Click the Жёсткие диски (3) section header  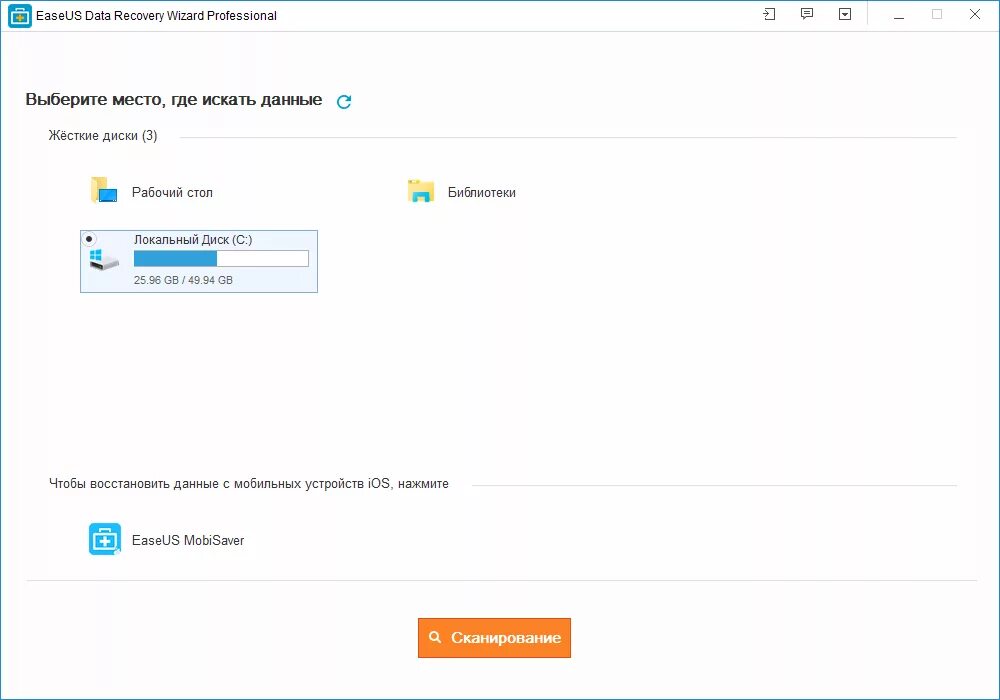click(103, 136)
